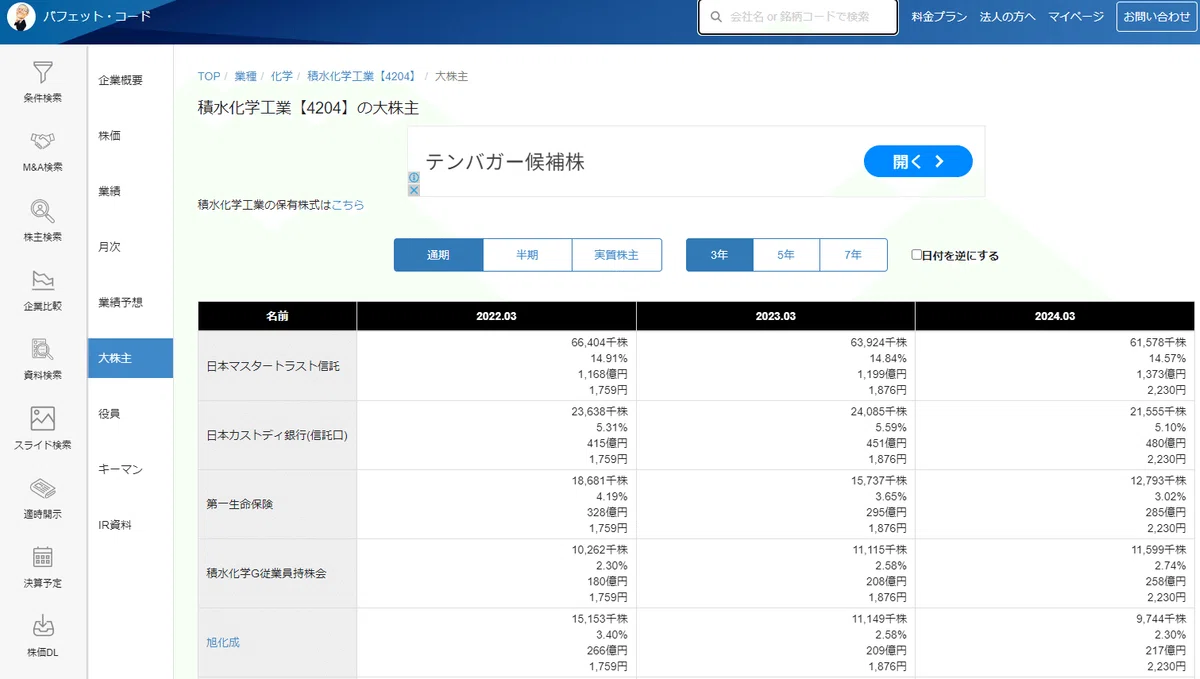Open 大株主 in side menu
Screen dimensions: 1200x679
tap(130, 358)
